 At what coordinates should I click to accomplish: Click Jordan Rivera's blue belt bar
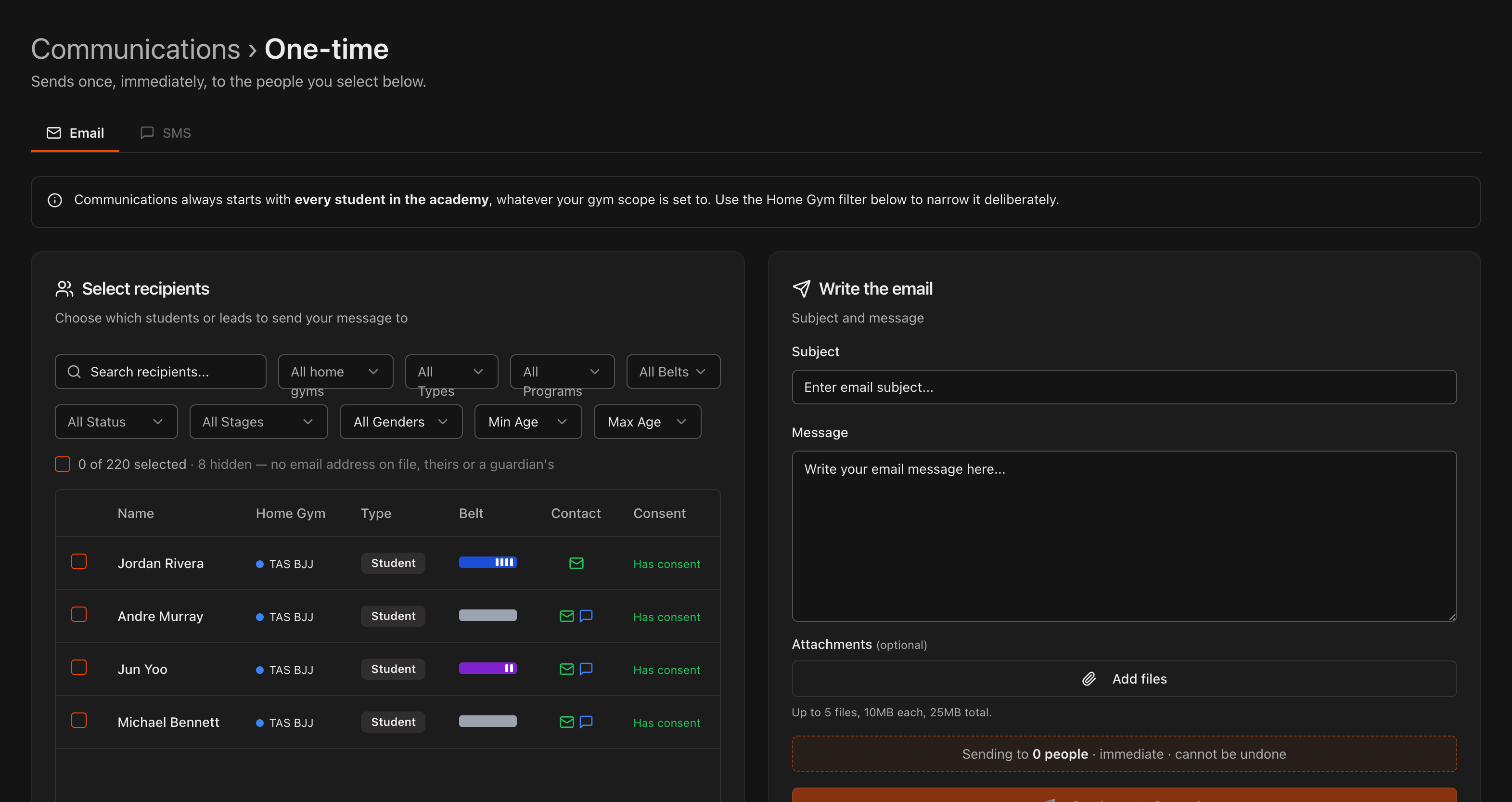click(487, 562)
